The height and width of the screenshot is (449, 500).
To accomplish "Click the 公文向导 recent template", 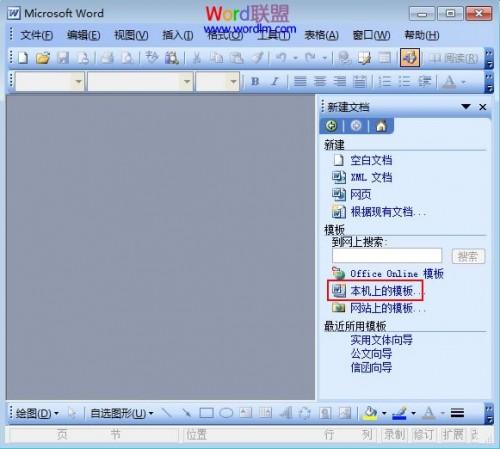I will (371, 354).
